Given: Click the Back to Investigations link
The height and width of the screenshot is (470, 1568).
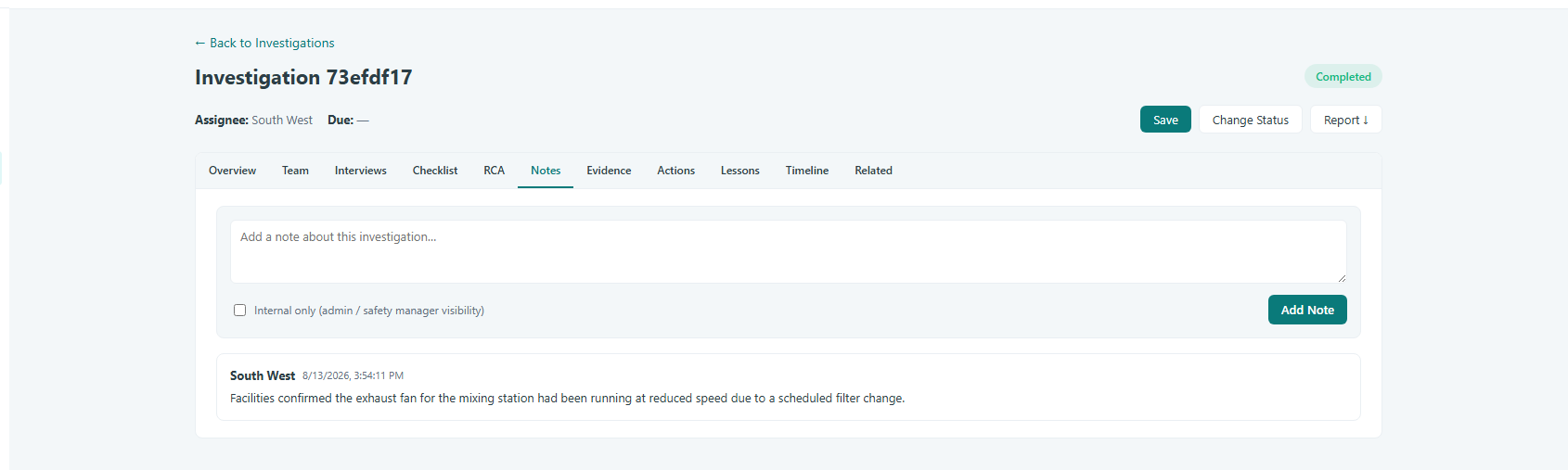Looking at the screenshot, I should coord(264,43).
